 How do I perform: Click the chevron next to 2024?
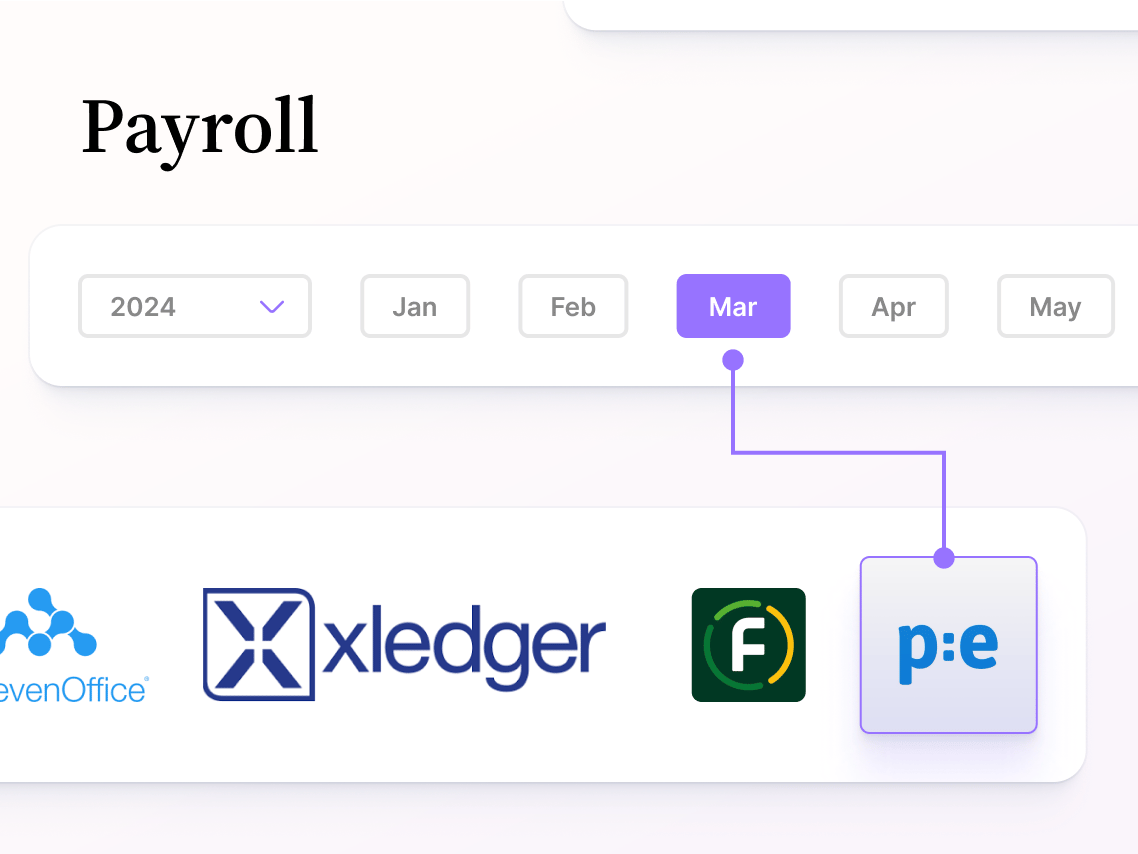click(271, 307)
